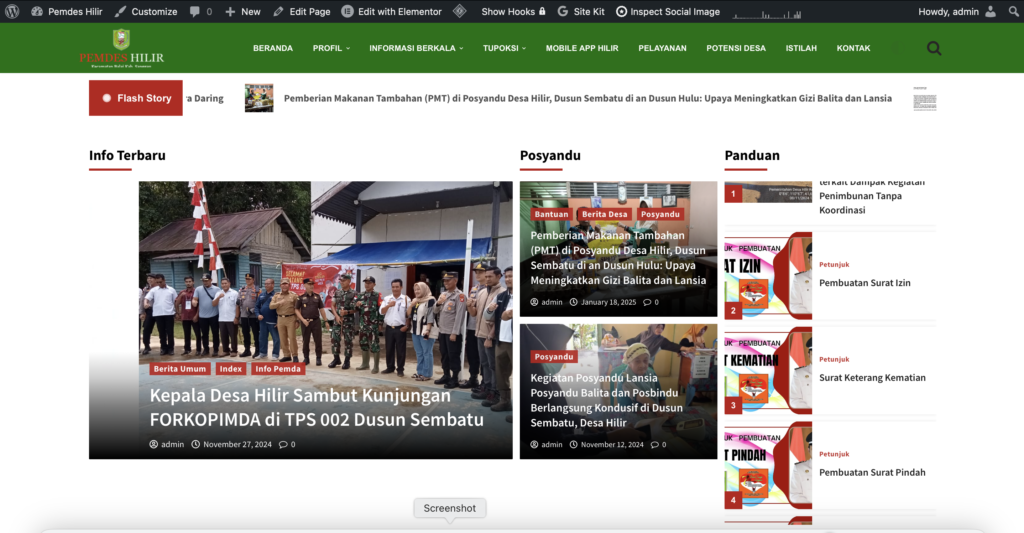Click Edit with Elementor

391,11
